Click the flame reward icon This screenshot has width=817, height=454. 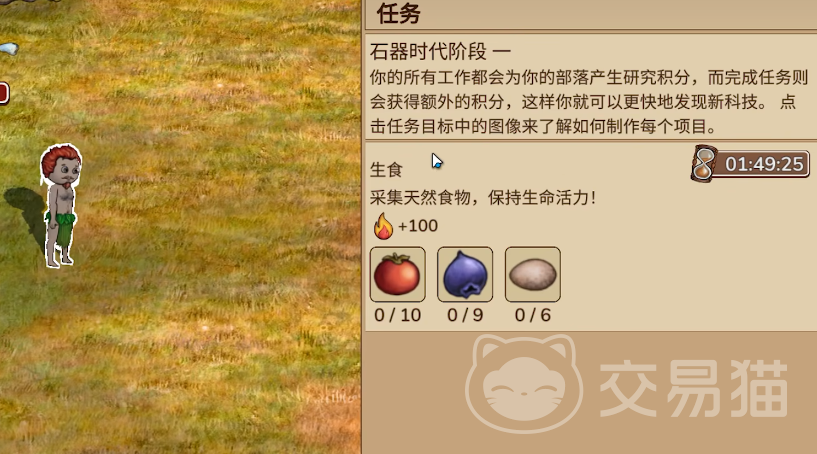pos(383,226)
